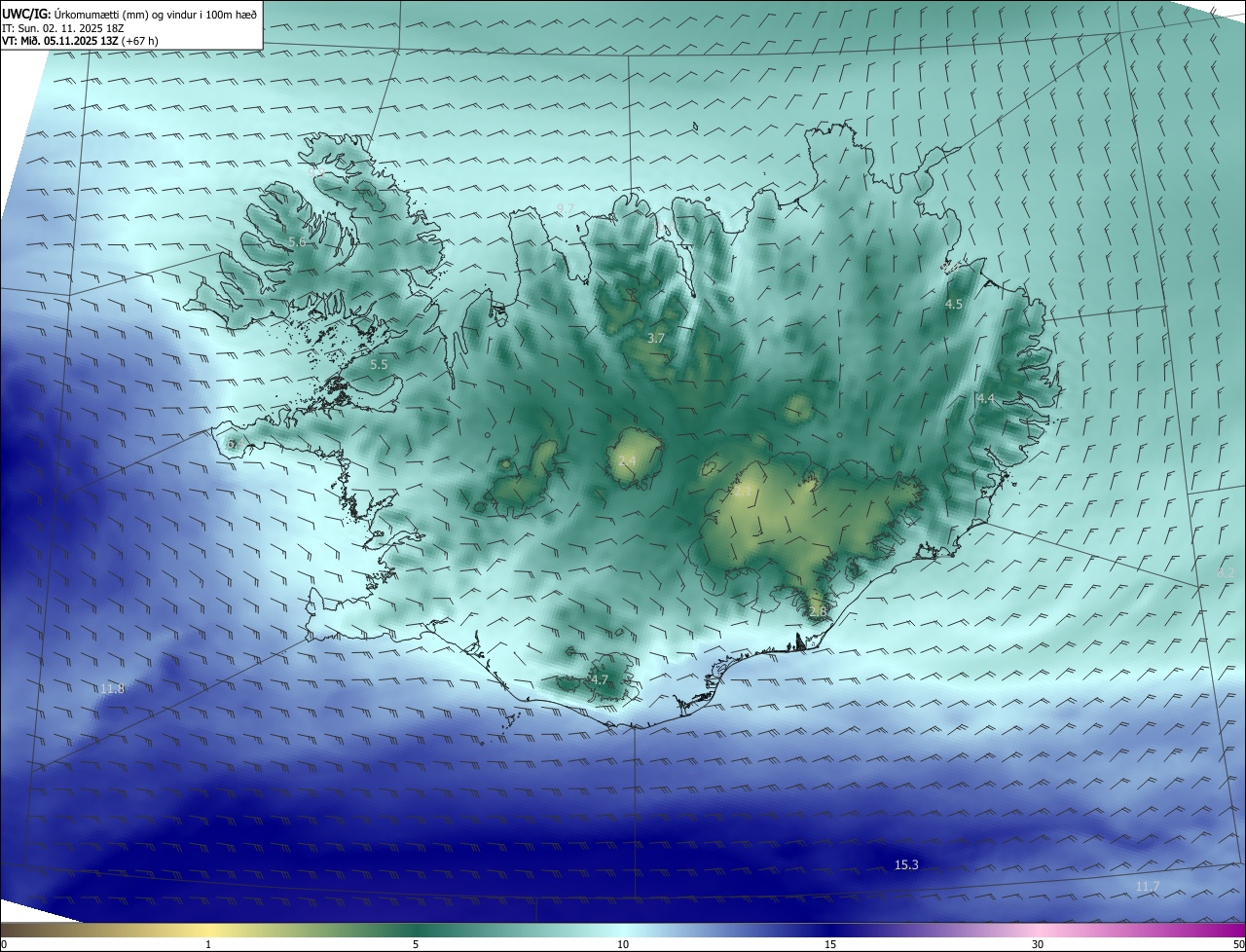Click the 6.4 value label on the map
Viewport: 1246px width, 952px height.
point(235,443)
